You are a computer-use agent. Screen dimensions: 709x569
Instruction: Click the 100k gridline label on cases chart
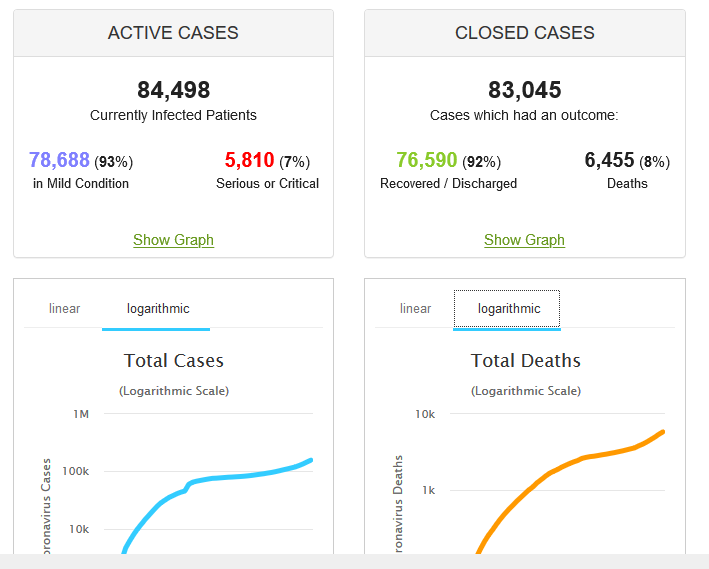pos(76,471)
